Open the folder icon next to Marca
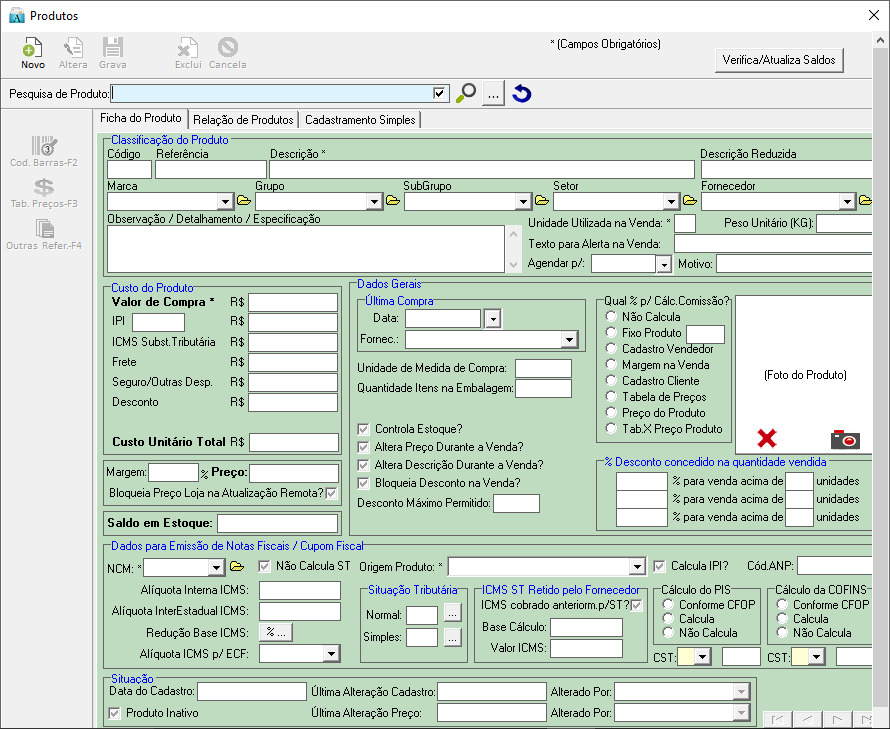The image size is (890, 729). pos(243,201)
